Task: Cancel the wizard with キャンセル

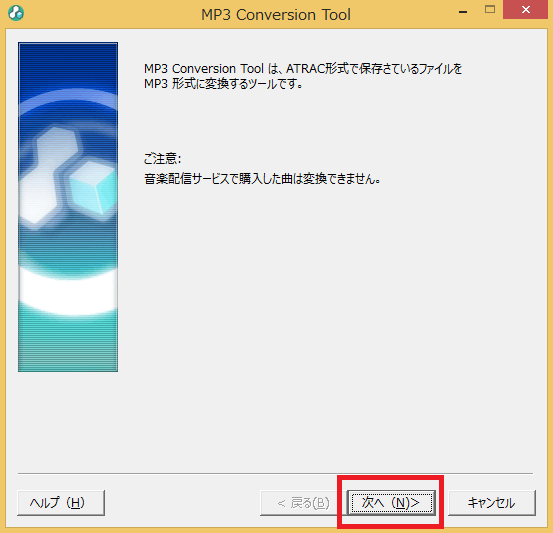Action: [492, 503]
